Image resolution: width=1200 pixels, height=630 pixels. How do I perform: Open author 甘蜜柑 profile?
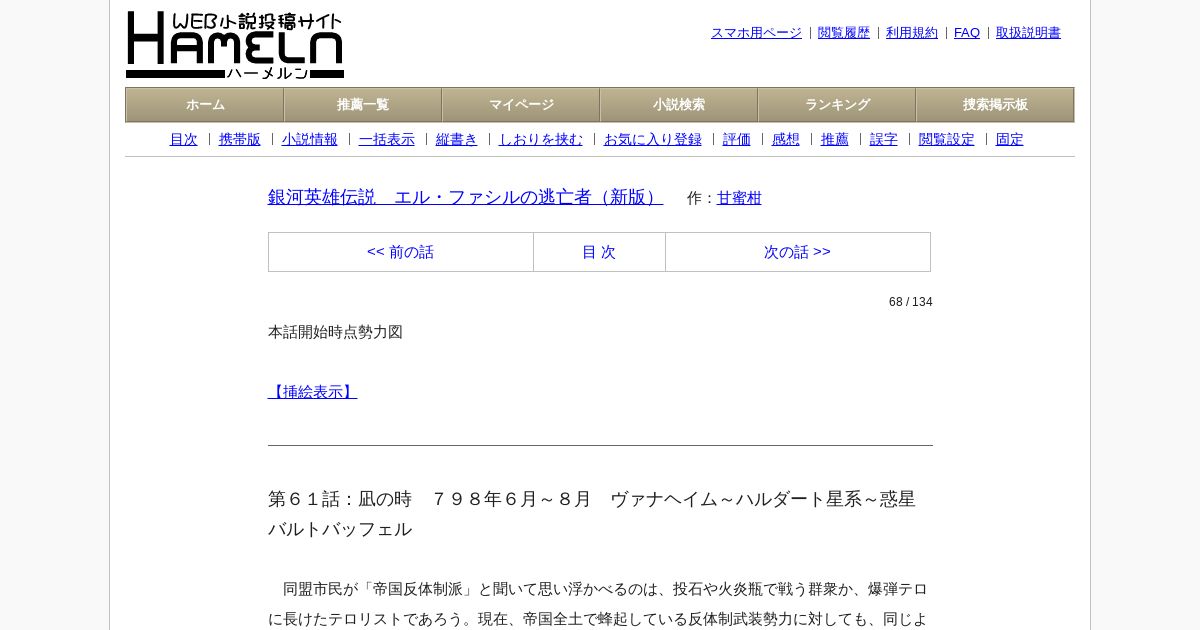pyautogui.click(x=739, y=198)
